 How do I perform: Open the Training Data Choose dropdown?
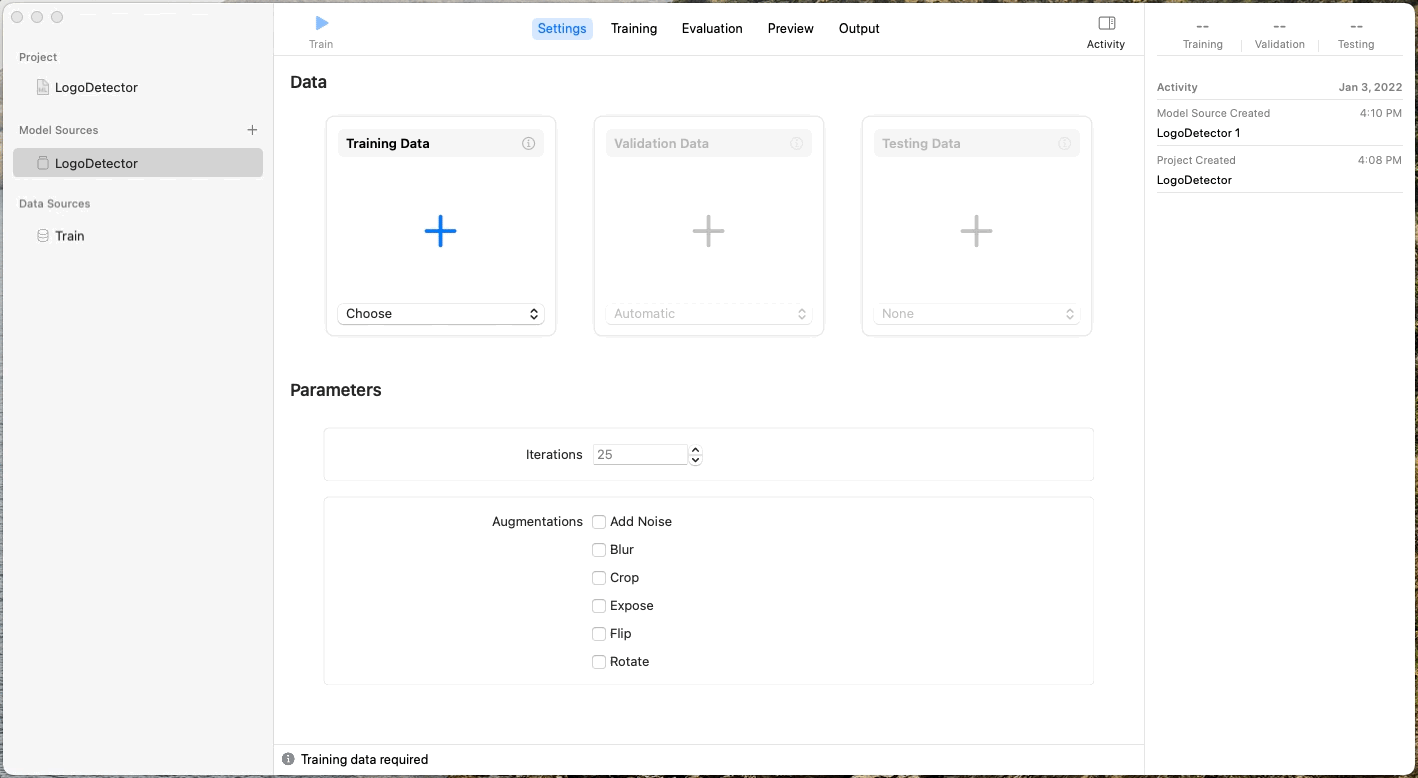click(440, 314)
